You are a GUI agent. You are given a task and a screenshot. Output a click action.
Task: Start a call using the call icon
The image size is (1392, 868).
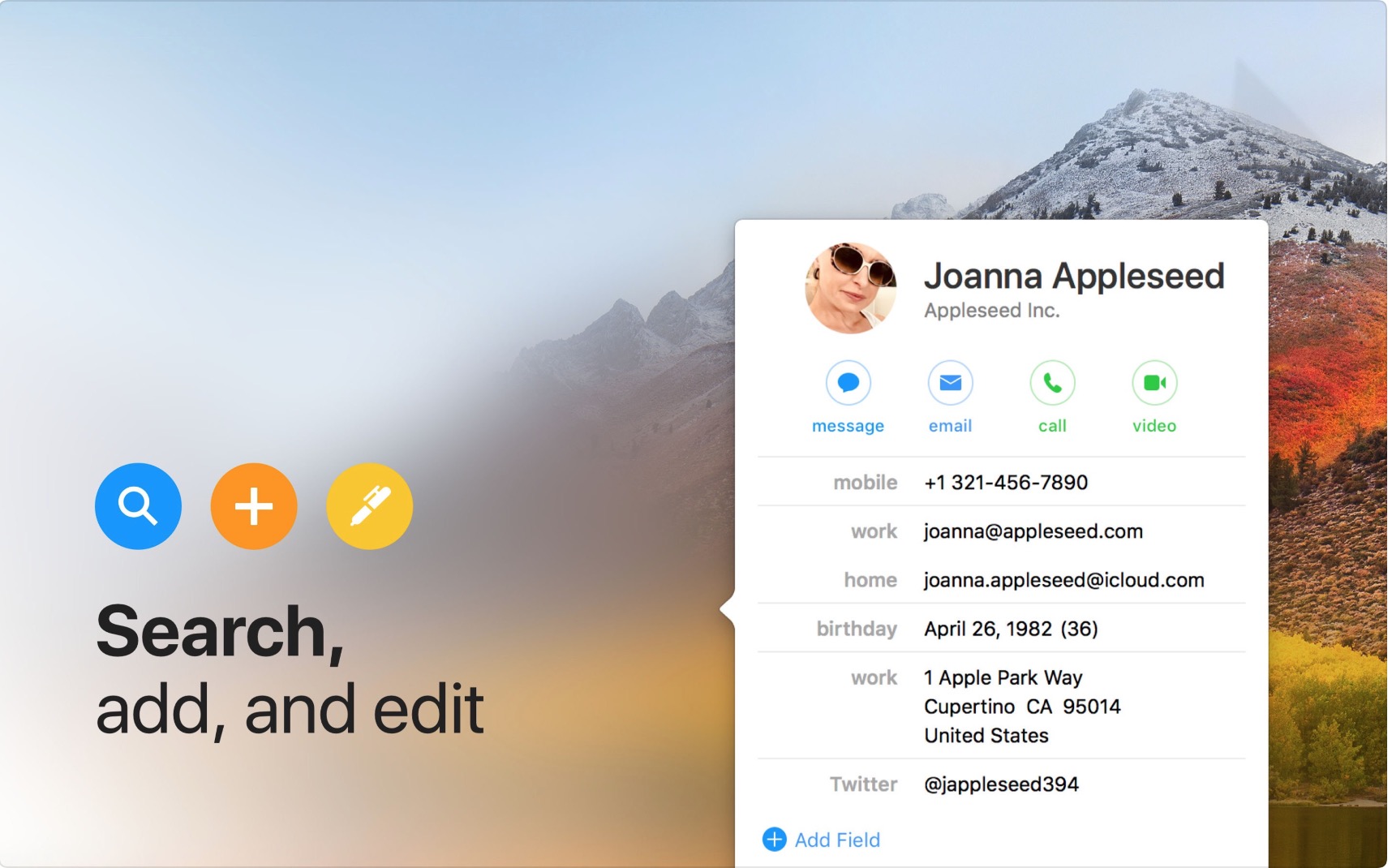(1053, 383)
